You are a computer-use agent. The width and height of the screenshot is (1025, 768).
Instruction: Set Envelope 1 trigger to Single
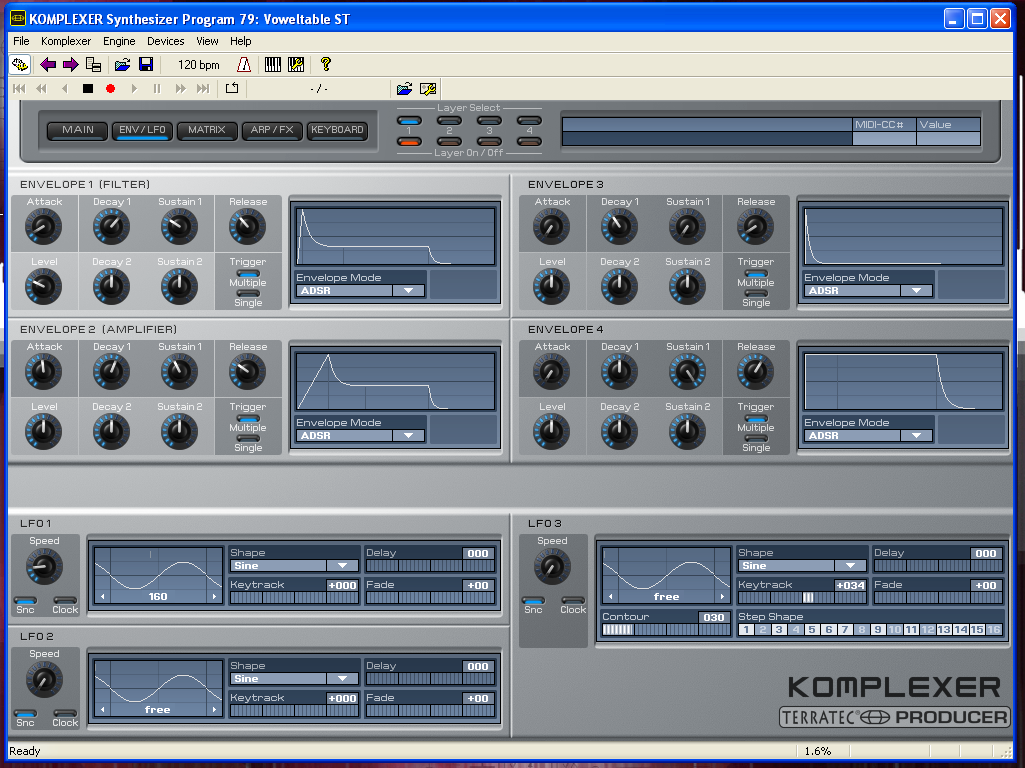point(248,294)
